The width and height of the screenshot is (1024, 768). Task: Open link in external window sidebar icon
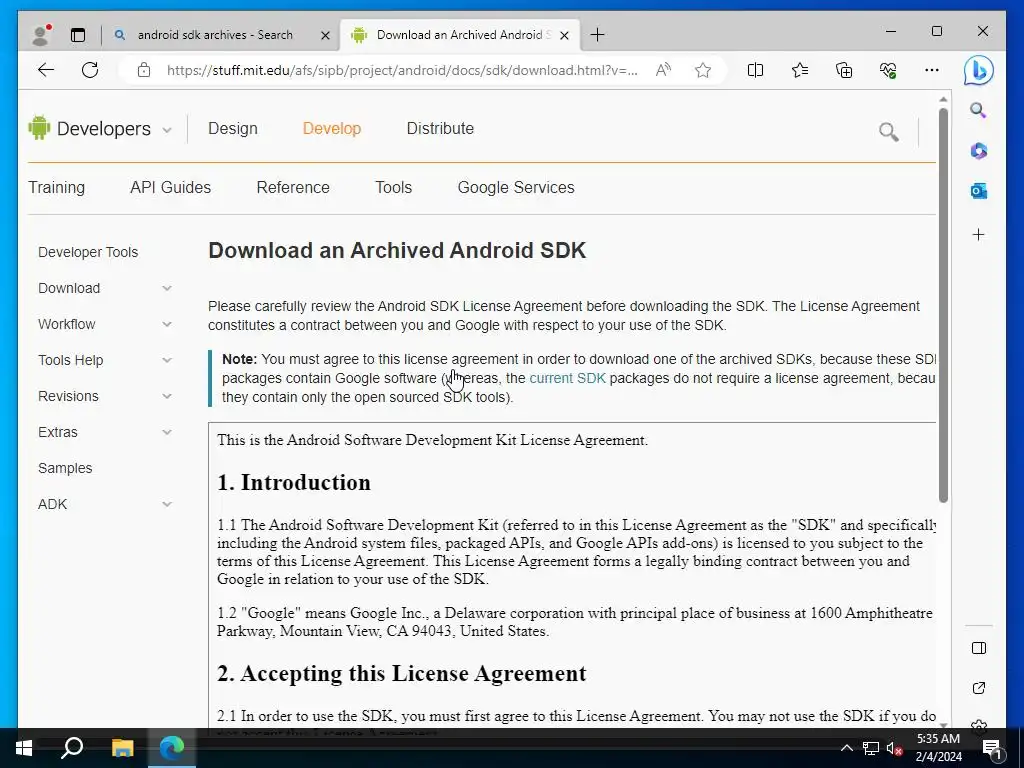[978, 688]
